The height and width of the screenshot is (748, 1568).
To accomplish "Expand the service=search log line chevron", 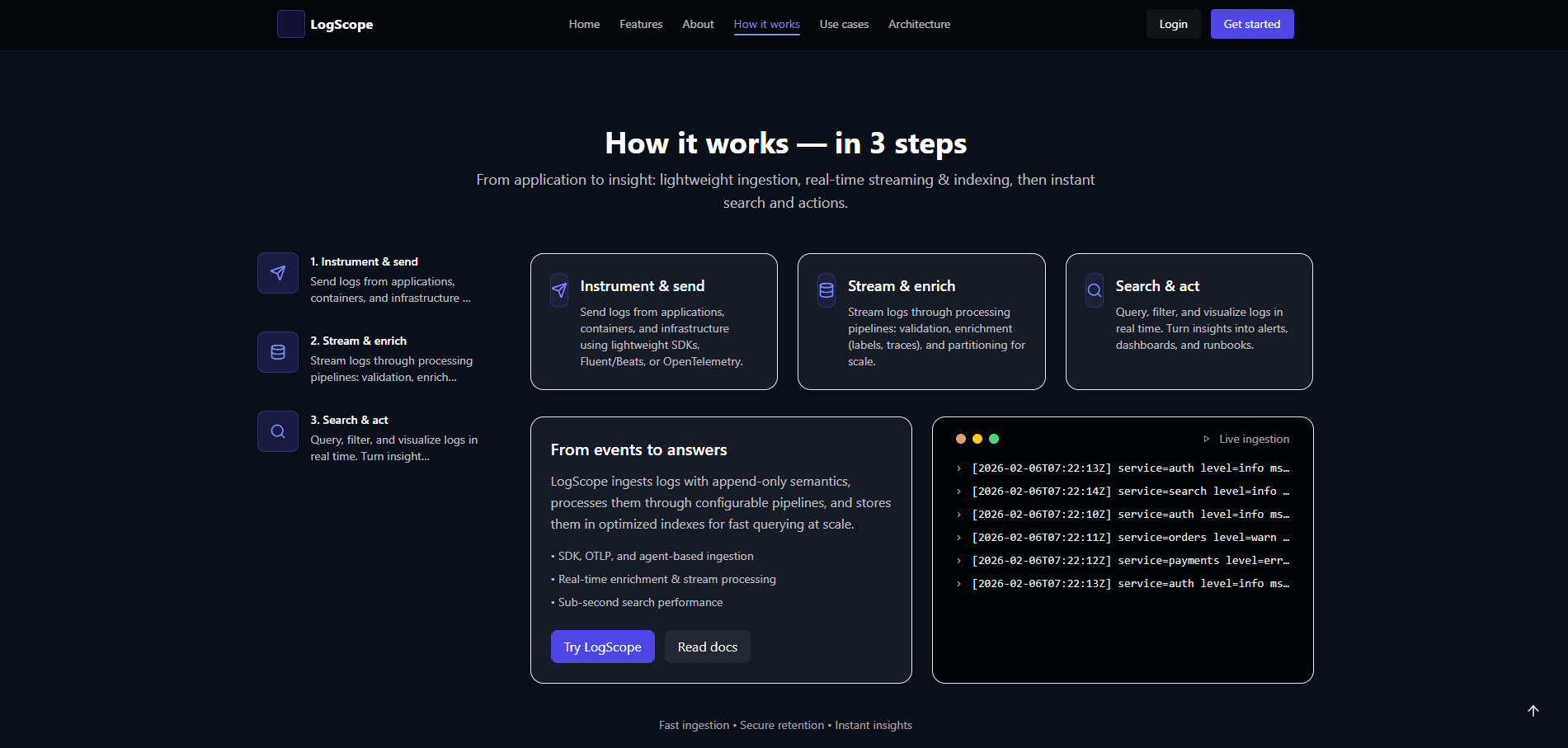I will pos(958,492).
